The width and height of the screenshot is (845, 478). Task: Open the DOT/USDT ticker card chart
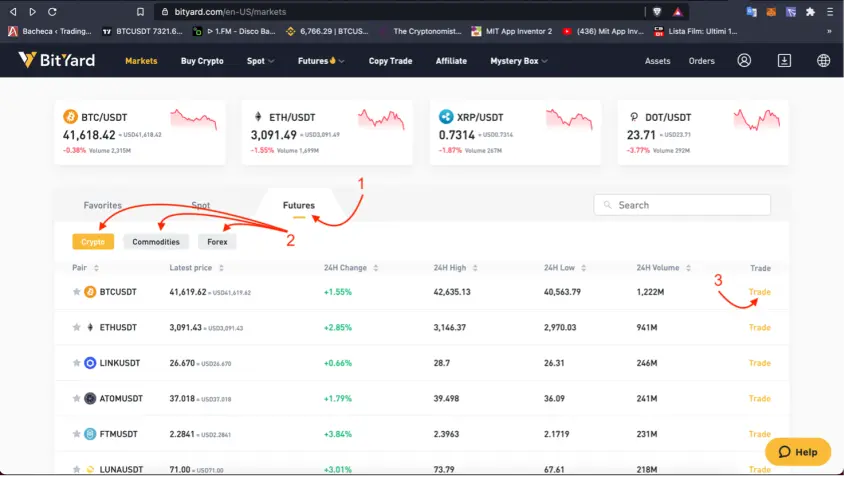click(x=757, y=120)
